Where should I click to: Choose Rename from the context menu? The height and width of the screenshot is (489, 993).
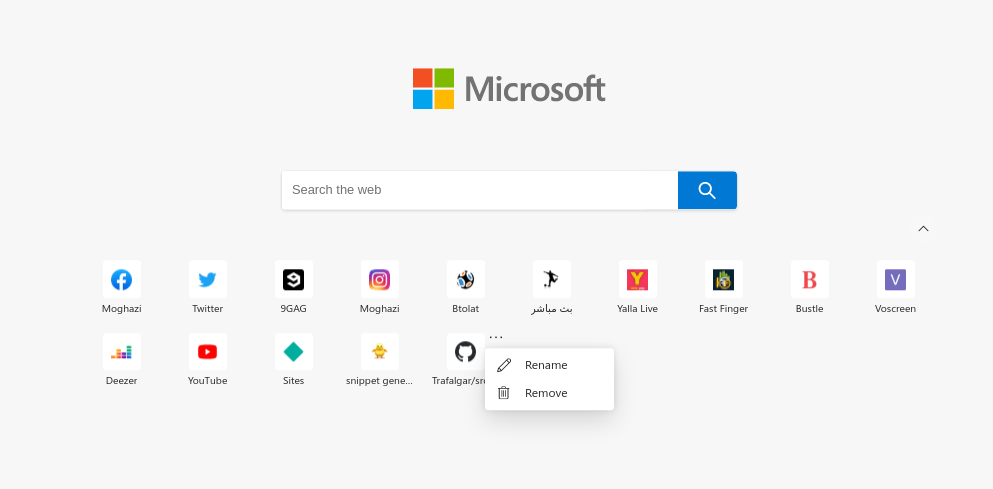click(x=549, y=365)
